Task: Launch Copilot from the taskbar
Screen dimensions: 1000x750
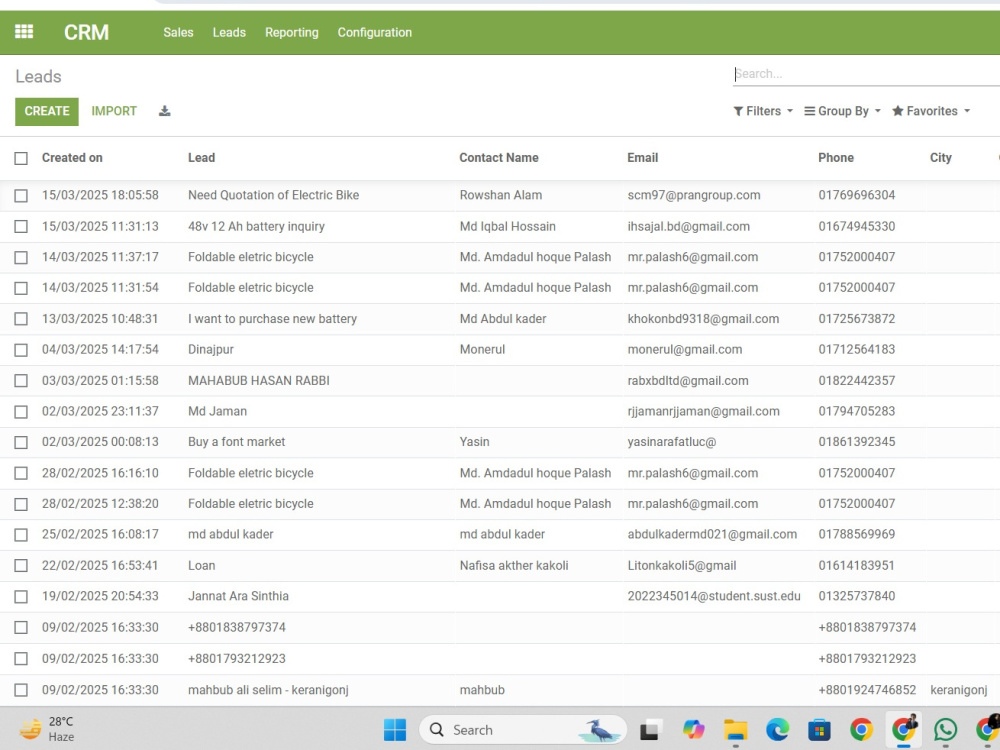Action: pos(693,730)
